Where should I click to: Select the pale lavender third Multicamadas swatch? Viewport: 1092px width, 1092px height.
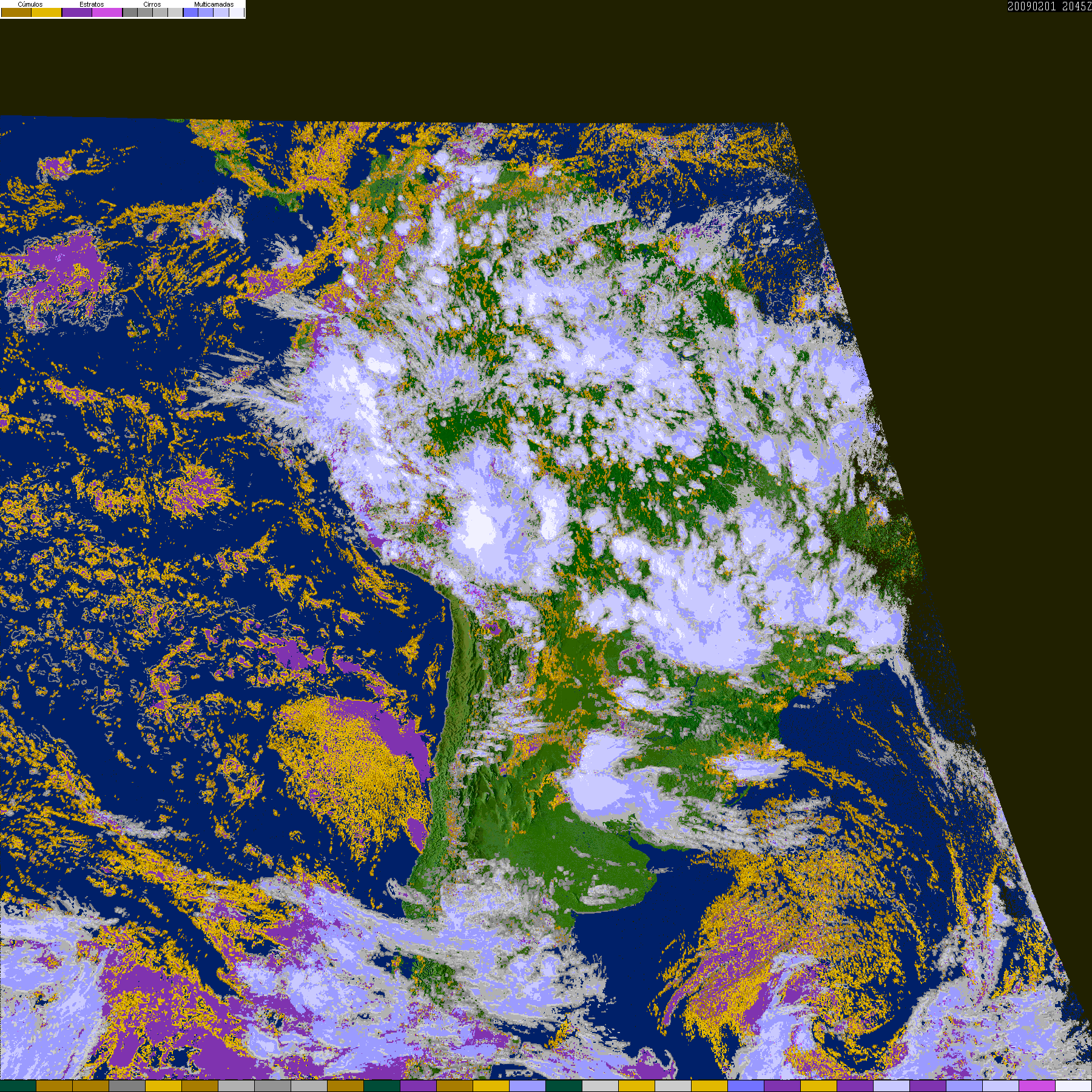click(221, 13)
